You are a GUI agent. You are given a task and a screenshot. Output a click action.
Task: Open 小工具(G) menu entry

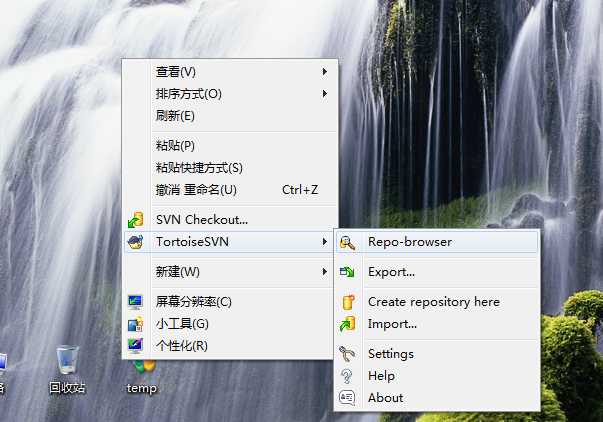point(230,324)
